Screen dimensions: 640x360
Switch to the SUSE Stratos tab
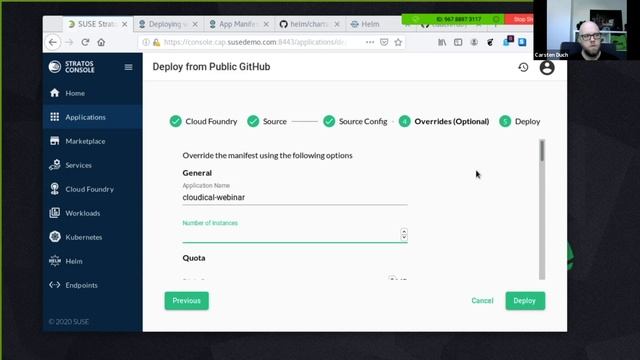(x=97, y=24)
